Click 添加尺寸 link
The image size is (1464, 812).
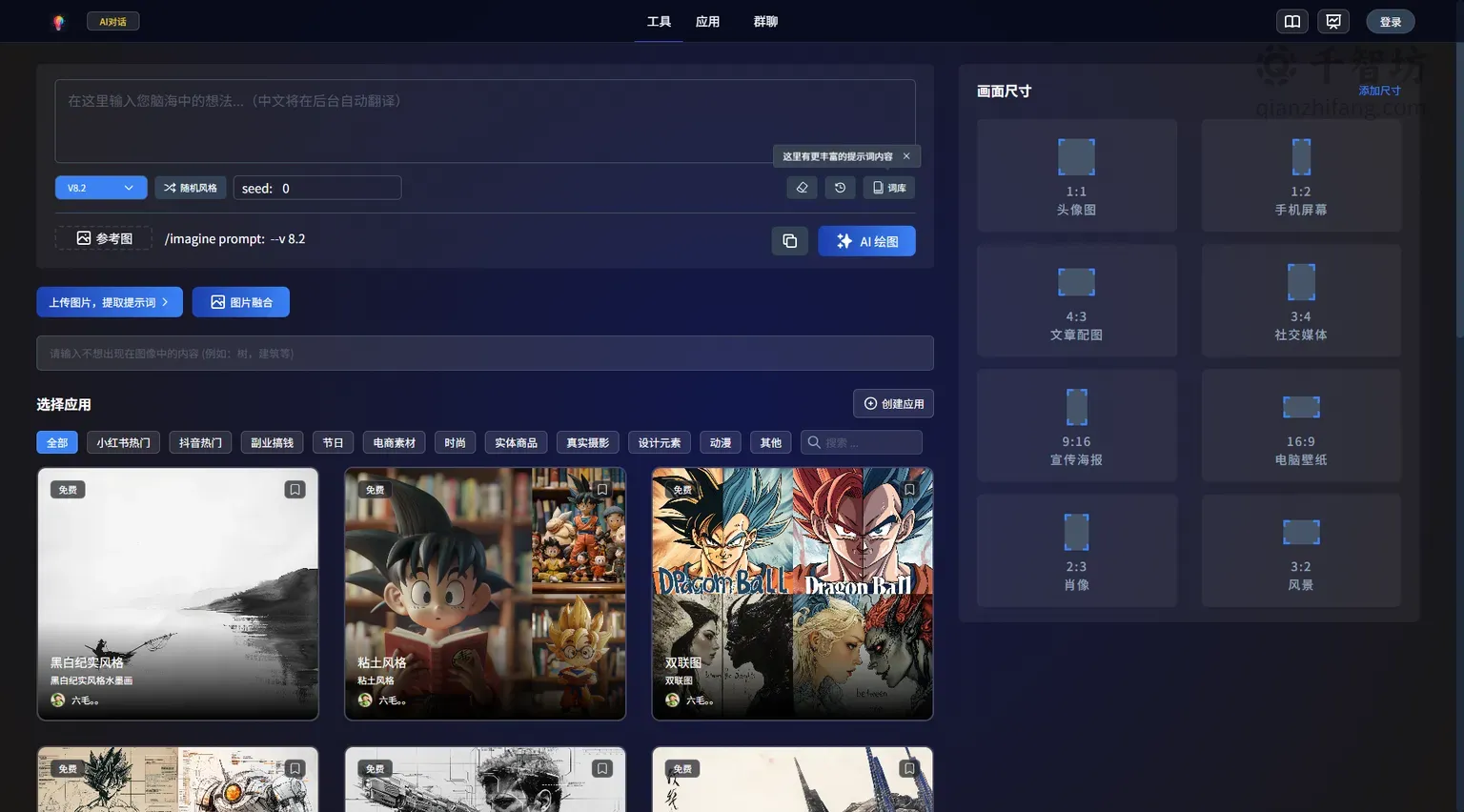tap(1379, 91)
